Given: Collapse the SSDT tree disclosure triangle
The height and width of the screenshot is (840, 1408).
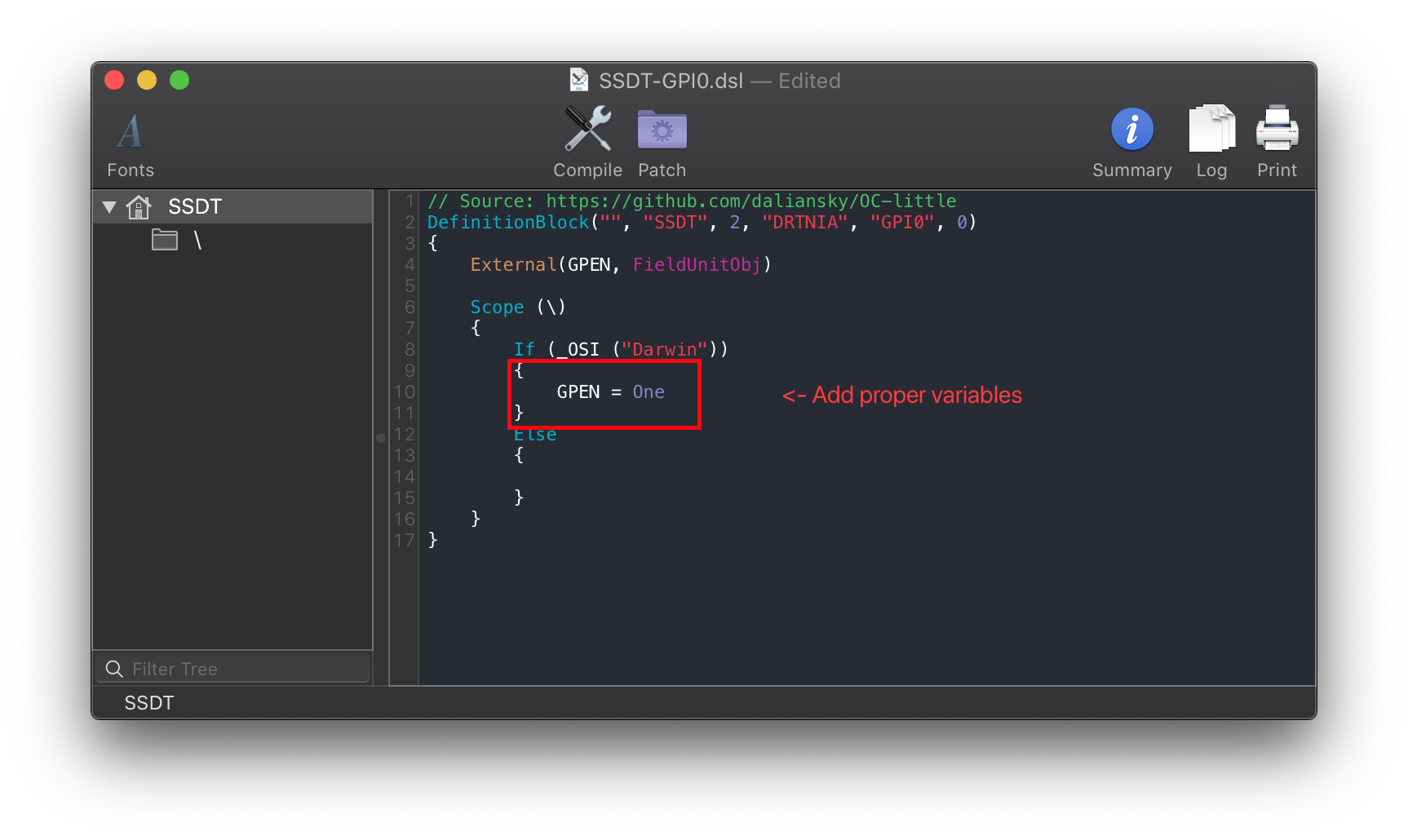Looking at the screenshot, I should (x=109, y=206).
